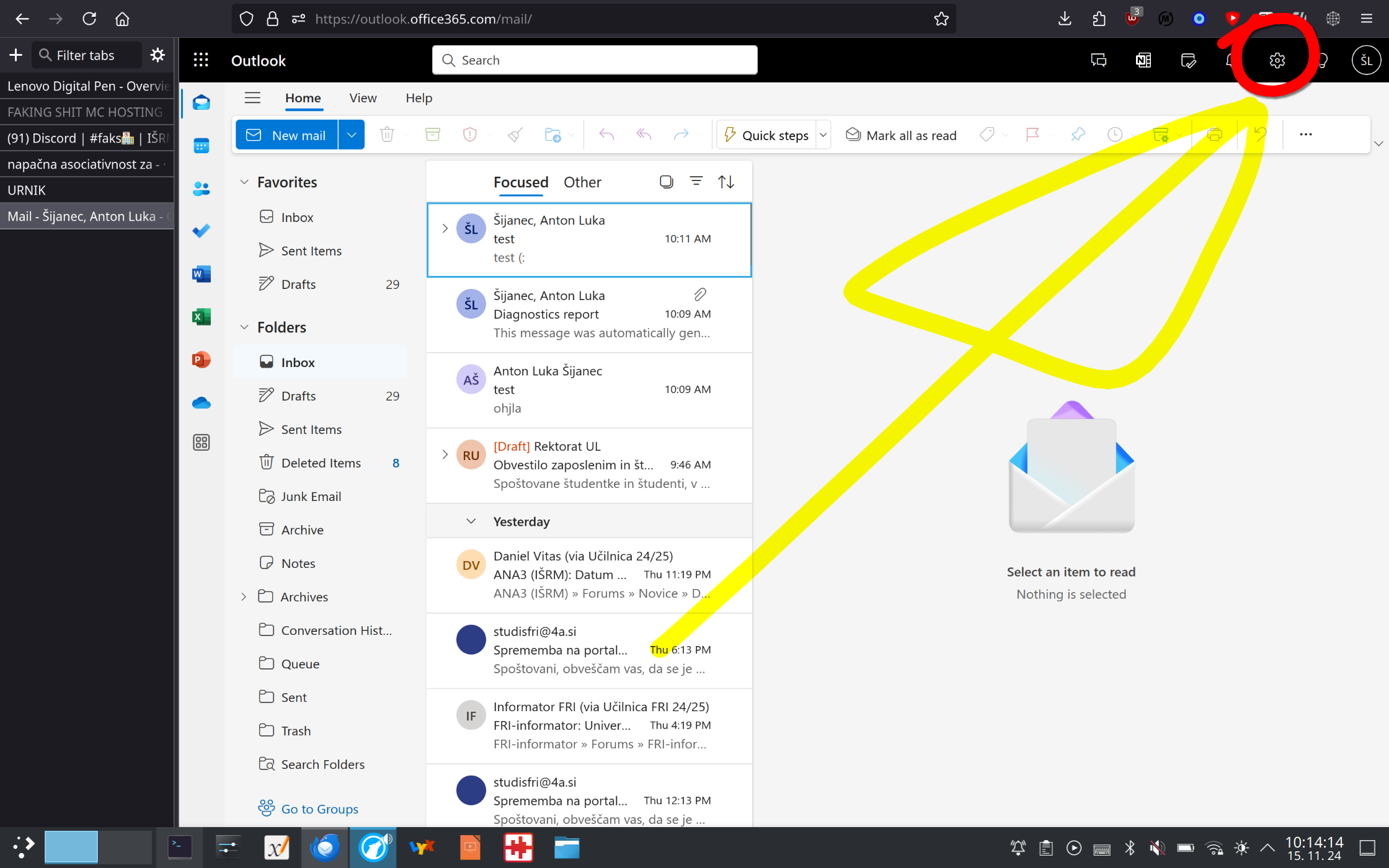Launch Word from the left app rail
1389x868 pixels.
click(201, 274)
